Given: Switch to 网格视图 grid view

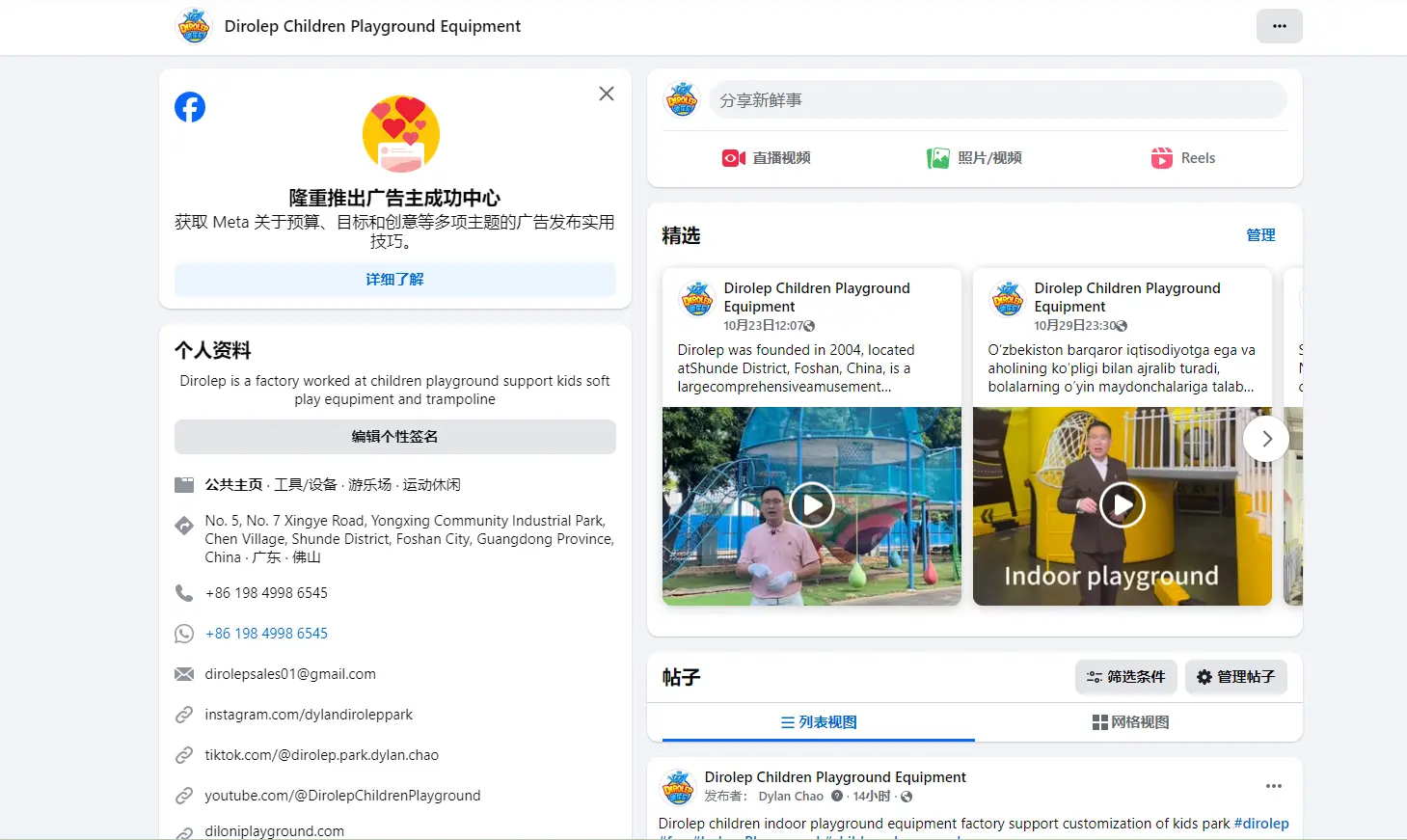Looking at the screenshot, I should (x=1130, y=721).
